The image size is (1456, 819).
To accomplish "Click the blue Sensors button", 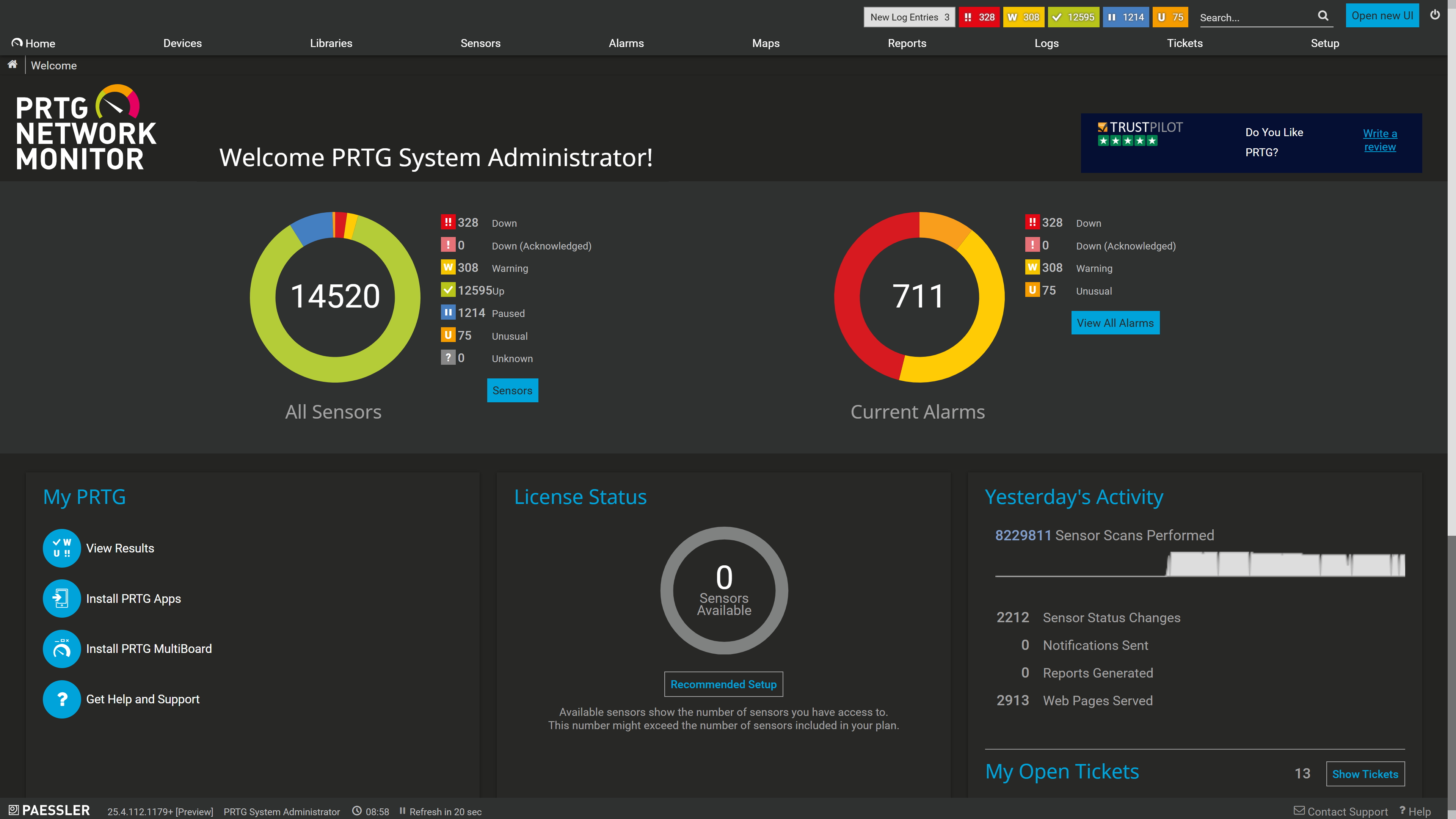I will (512, 390).
